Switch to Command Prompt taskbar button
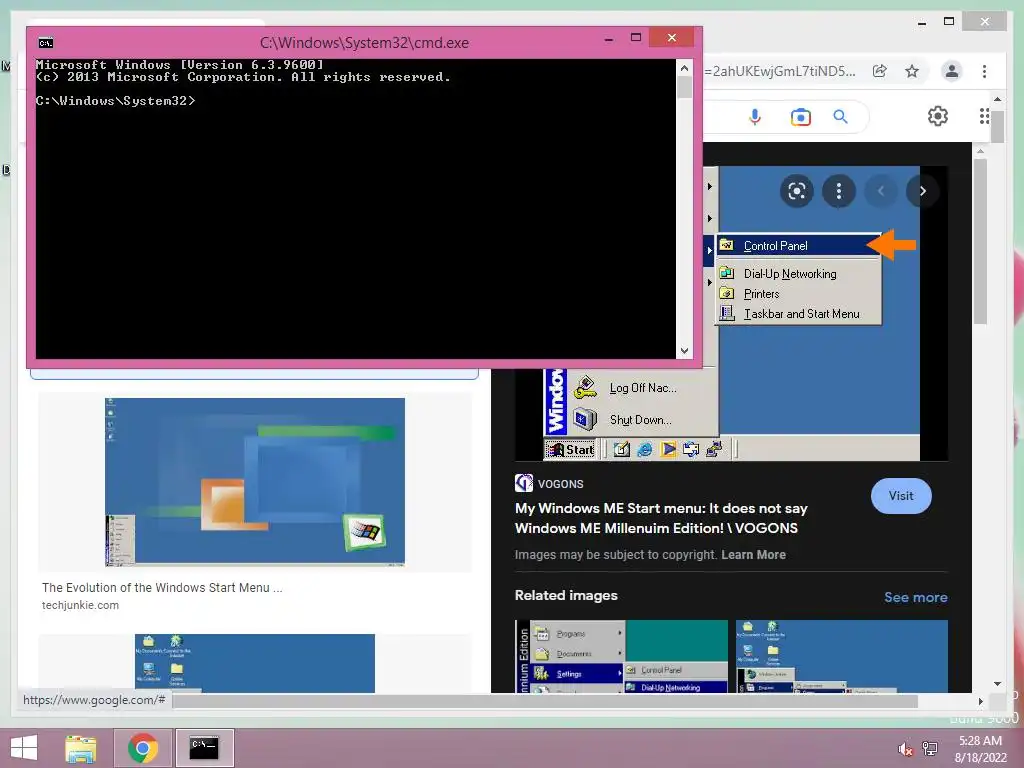Screen dimensions: 1024x768 coord(204,748)
